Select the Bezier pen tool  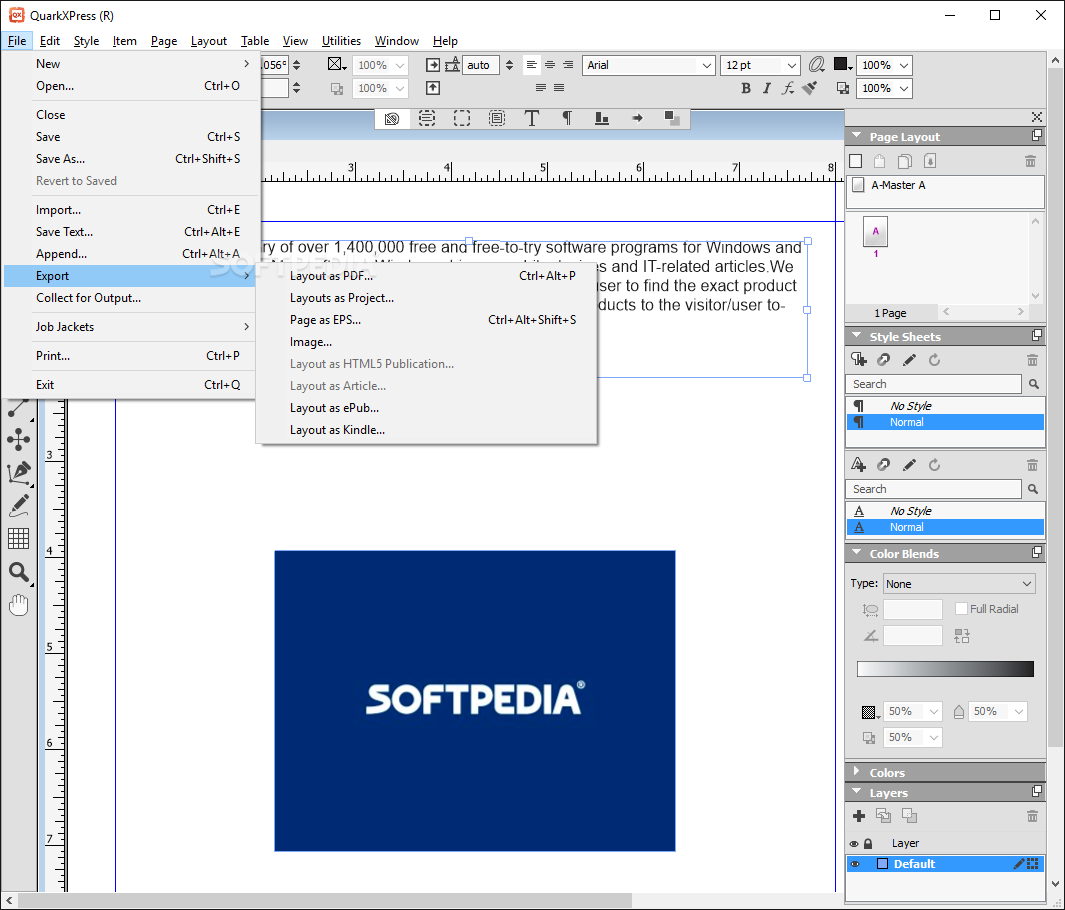pos(18,473)
